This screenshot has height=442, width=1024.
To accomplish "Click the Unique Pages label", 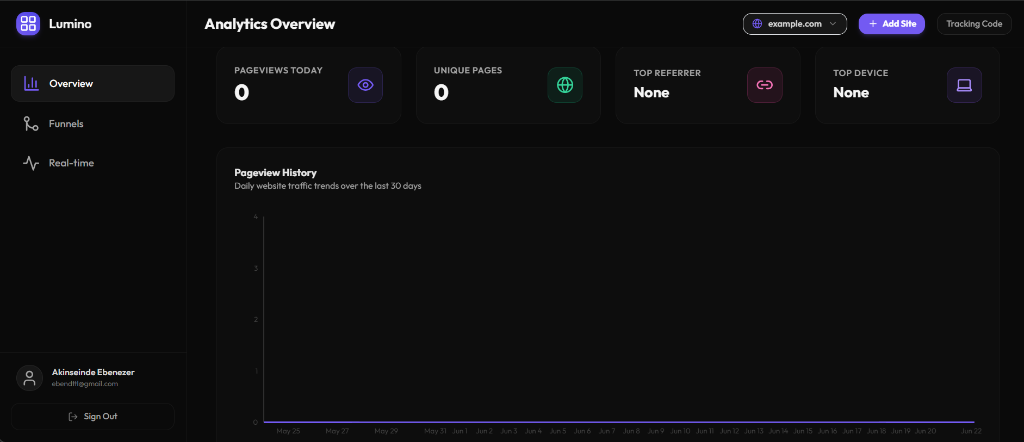I will 468,71.
